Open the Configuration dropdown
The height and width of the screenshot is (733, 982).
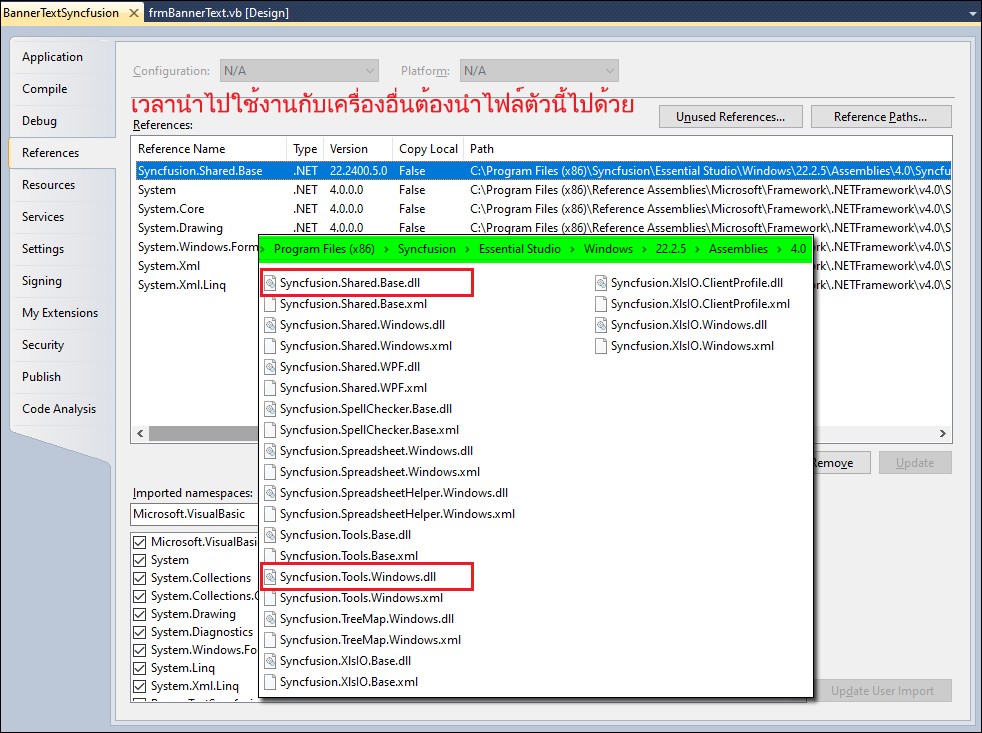click(x=299, y=71)
